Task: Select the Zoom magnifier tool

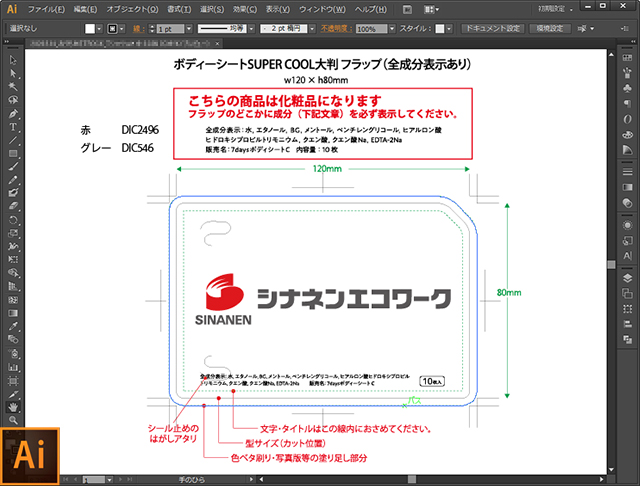Action: click(x=13, y=420)
